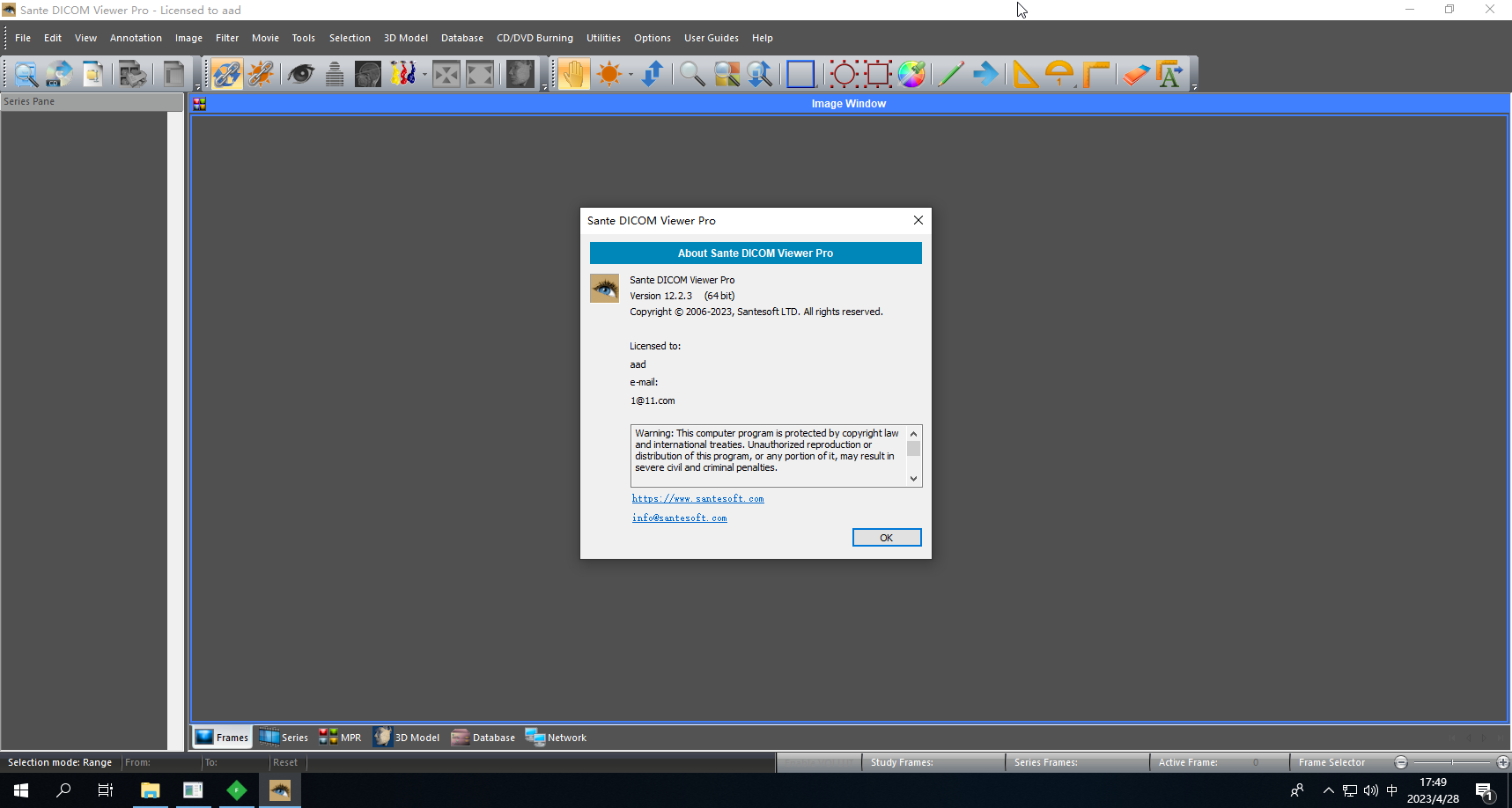Toggle the blue chain link sync icon
The image size is (1512, 808).
click(226, 74)
